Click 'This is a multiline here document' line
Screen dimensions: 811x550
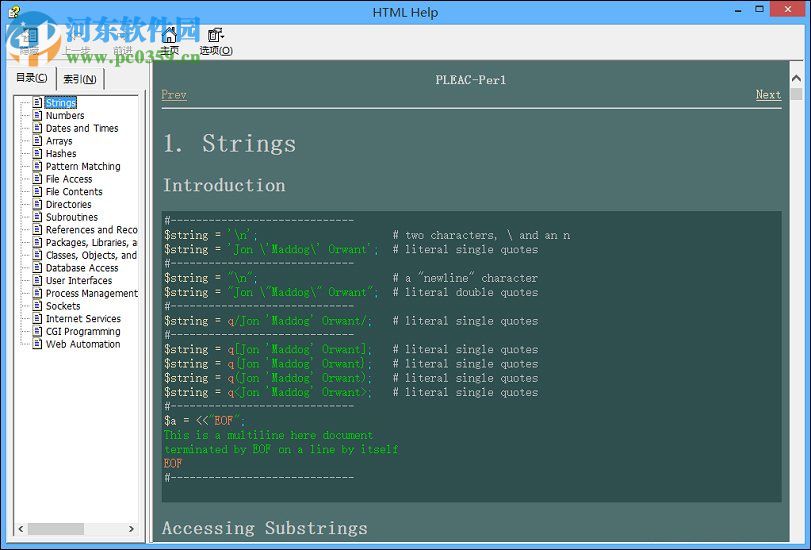(268, 435)
